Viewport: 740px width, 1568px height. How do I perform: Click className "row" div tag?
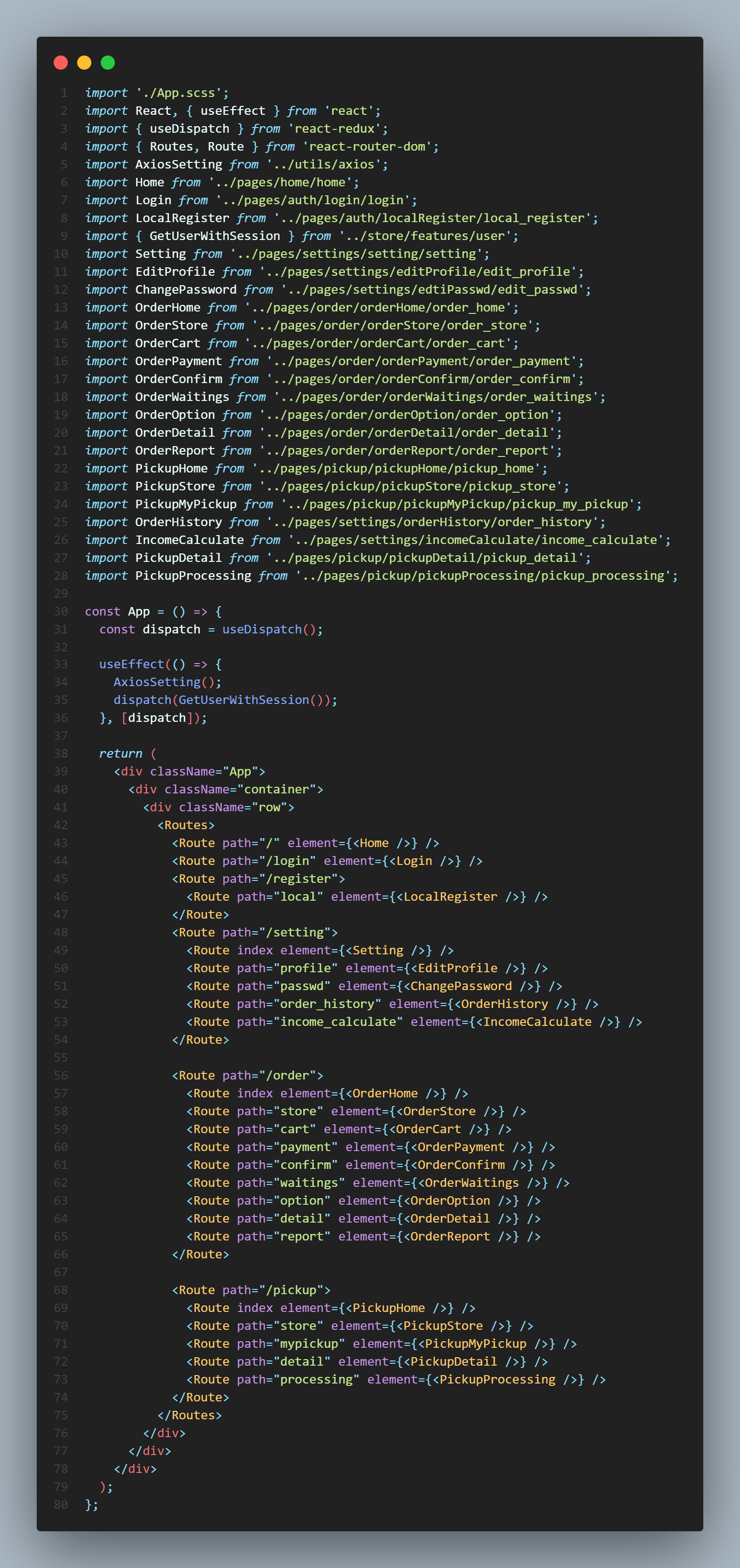tap(218, 808)
